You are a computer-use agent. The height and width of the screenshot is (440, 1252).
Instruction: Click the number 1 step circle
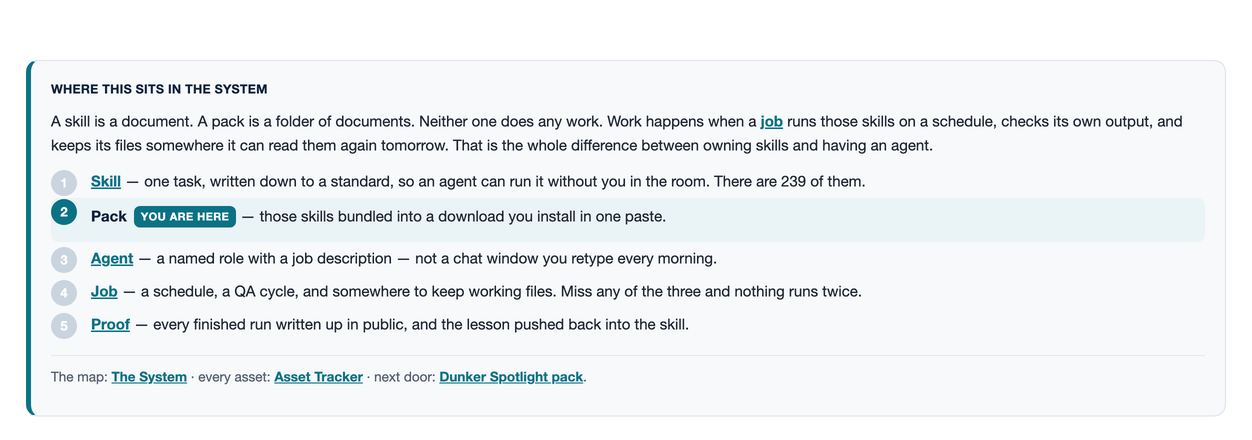point(64,182)
